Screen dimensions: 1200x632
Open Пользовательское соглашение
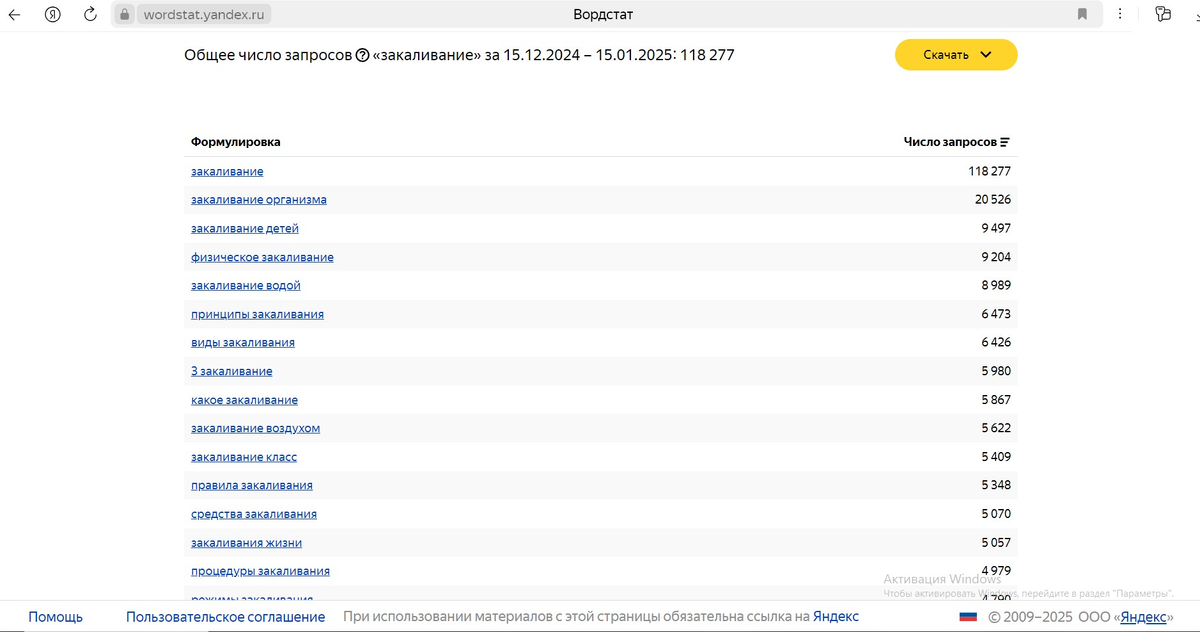click(225, 617)
